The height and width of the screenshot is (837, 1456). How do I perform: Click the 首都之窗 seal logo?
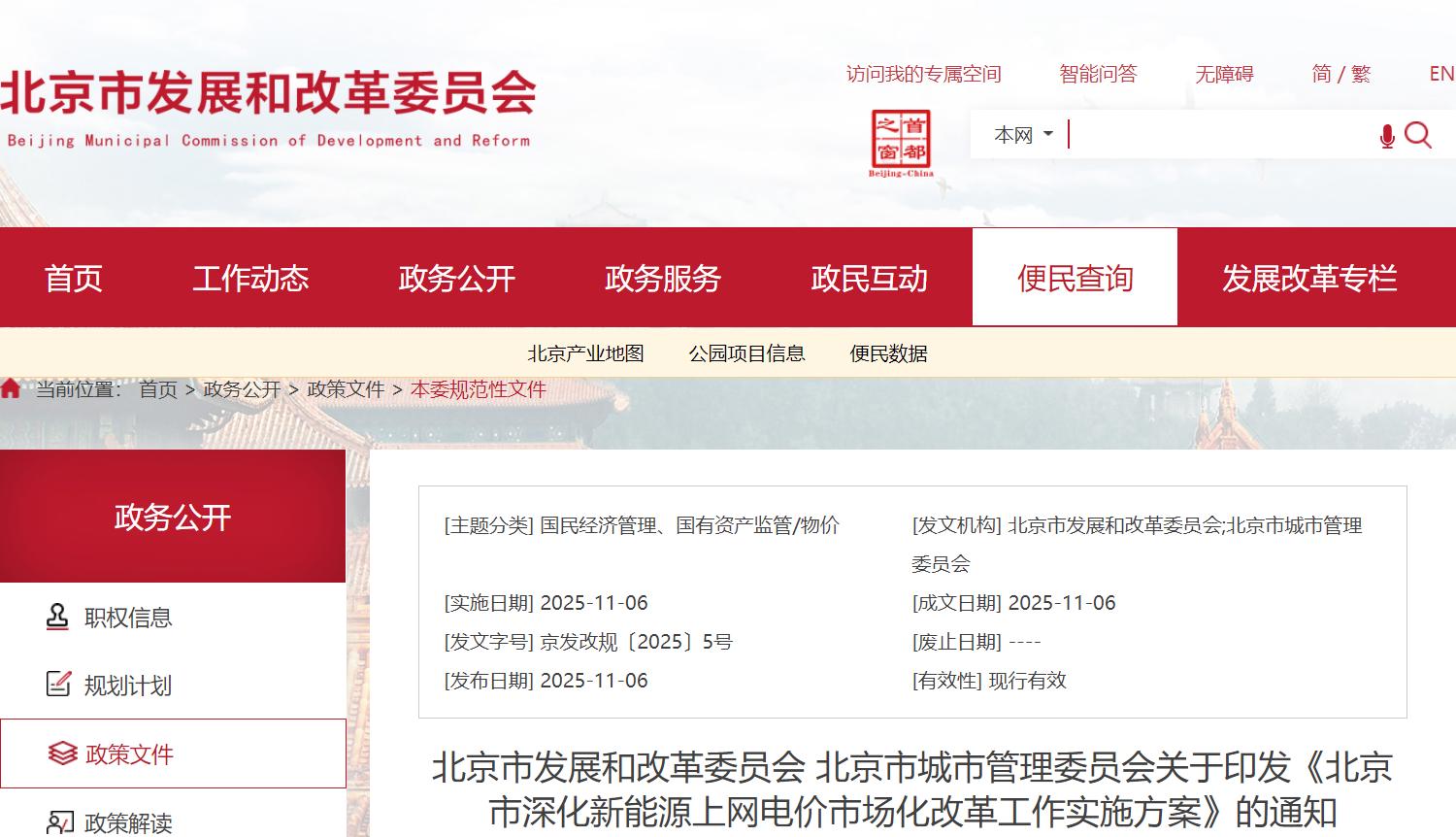900,142
